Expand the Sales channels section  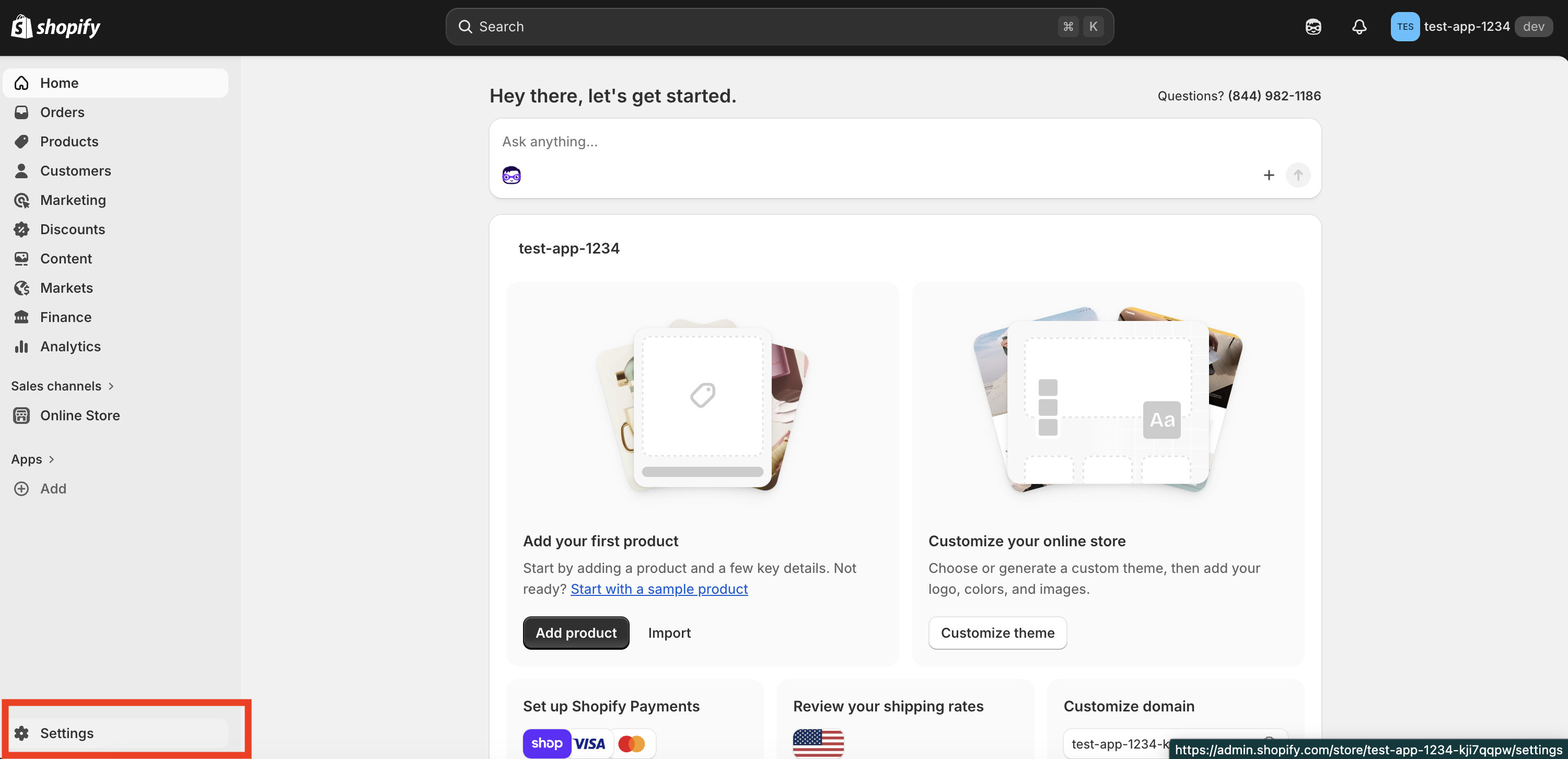click(63, 386)
